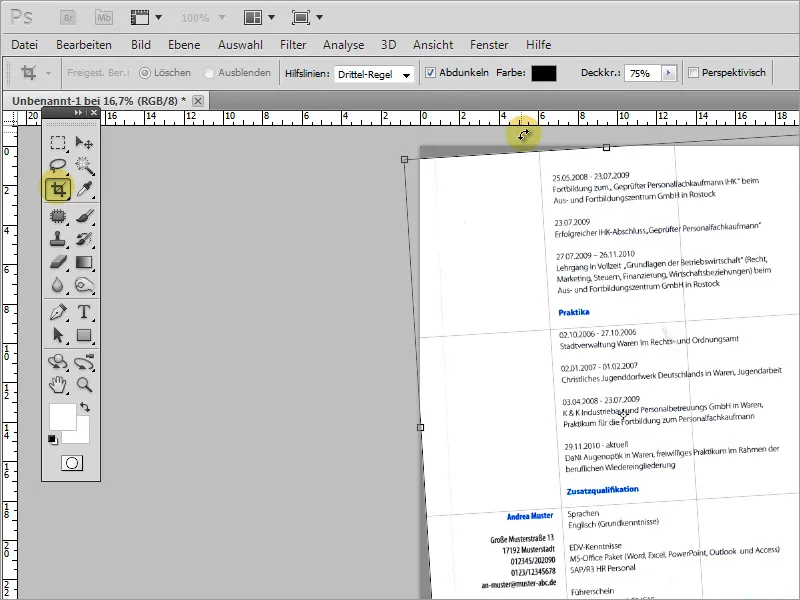
Task: Open the Farbe shield color swatch
Action: point(543,73)
